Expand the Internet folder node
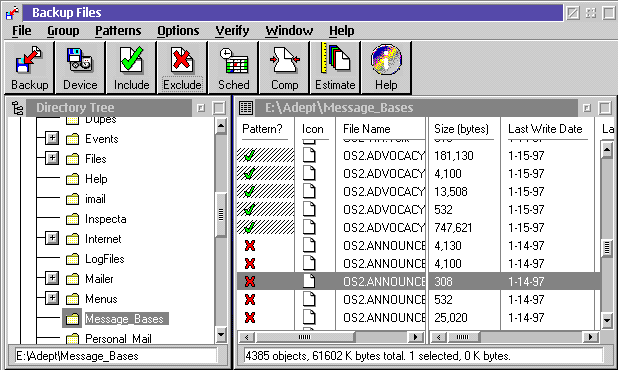Image resolution: width=618 pixels, height=370 pixels. point(52,238)
